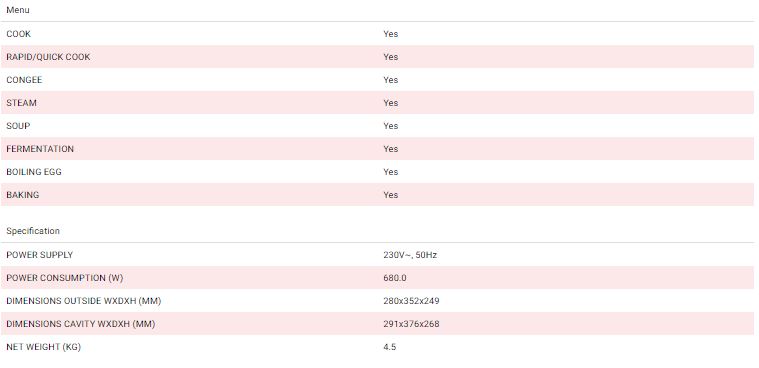Select DIMENSIONS CAVITY WXDXH (MM) label
The width and height of the screenshot is (759, 368).
tap(81, 324)
